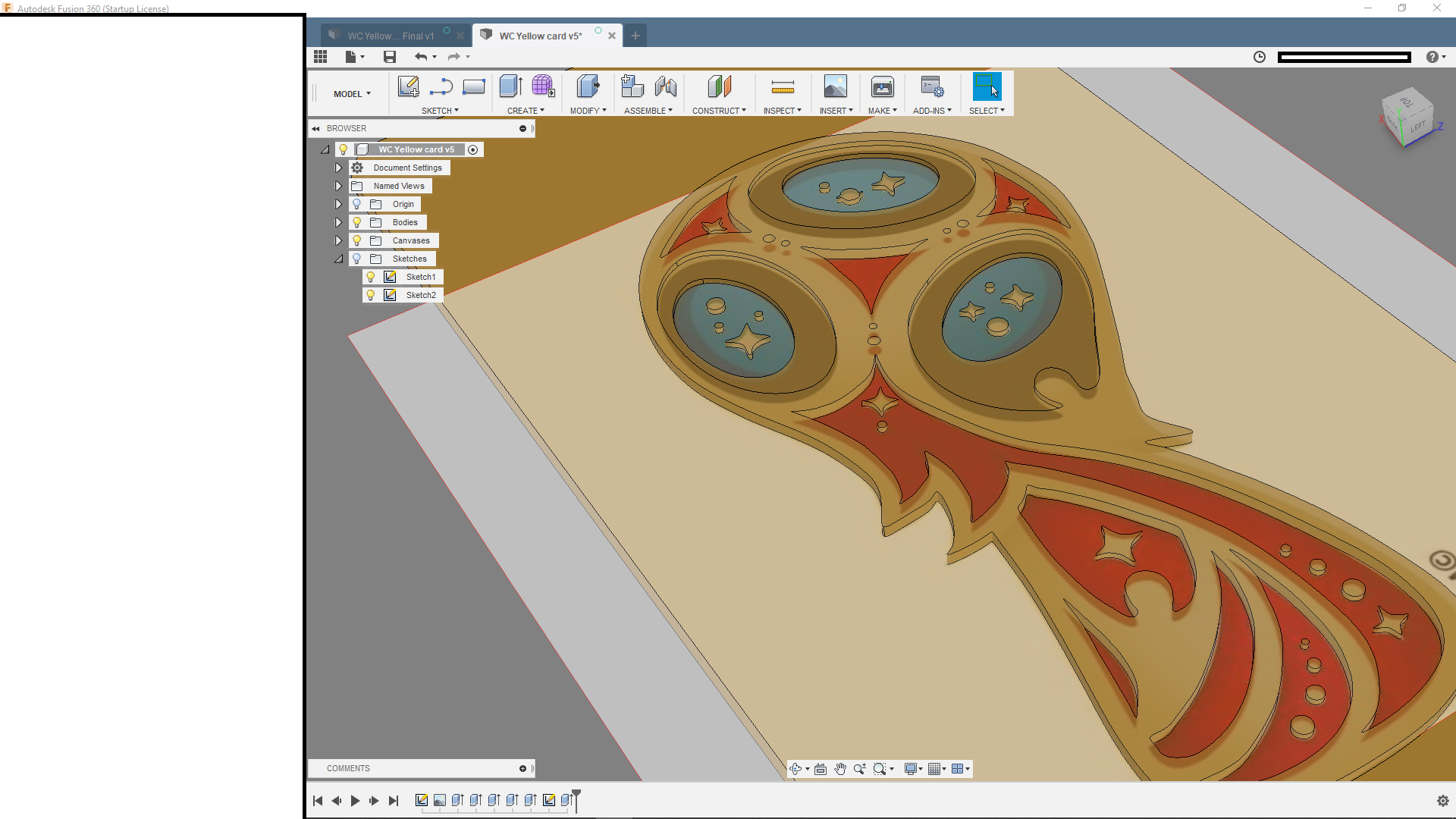Open the Viewports layout dropdown
The width and height of the screenshot is (1456, 819).
click(x=961, y=769)
